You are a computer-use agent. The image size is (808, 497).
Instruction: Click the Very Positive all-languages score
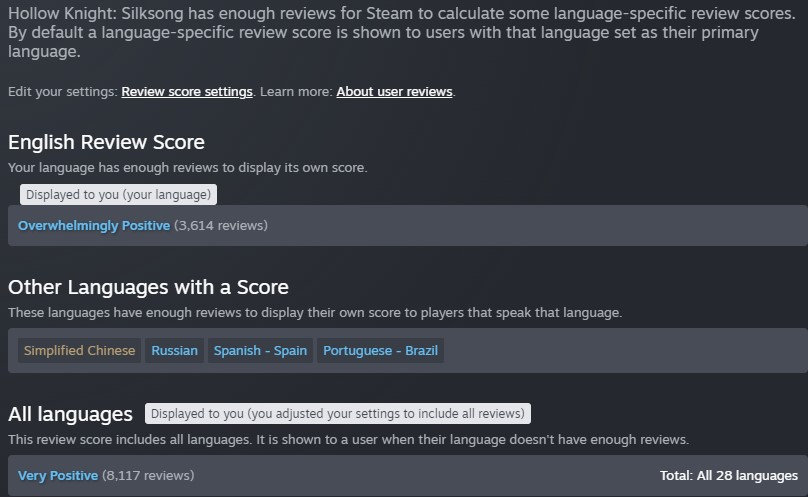tap(58, 476)
